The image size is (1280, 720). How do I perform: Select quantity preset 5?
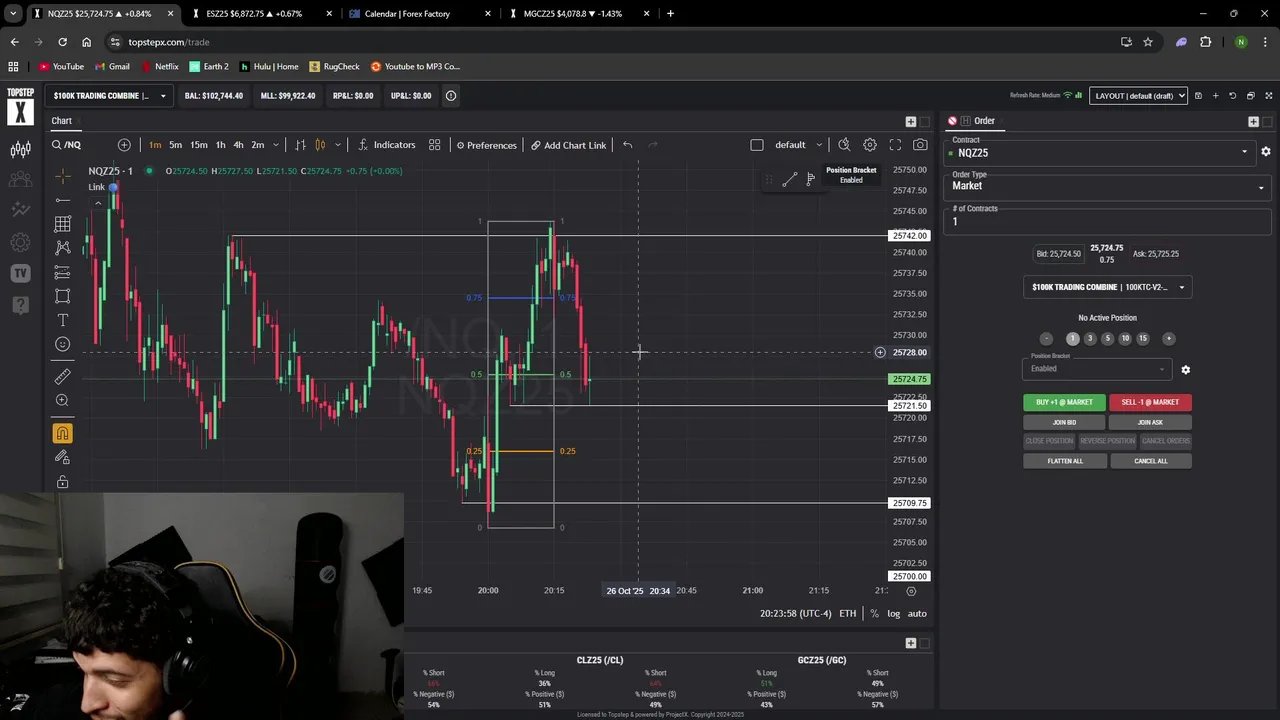1107,339
